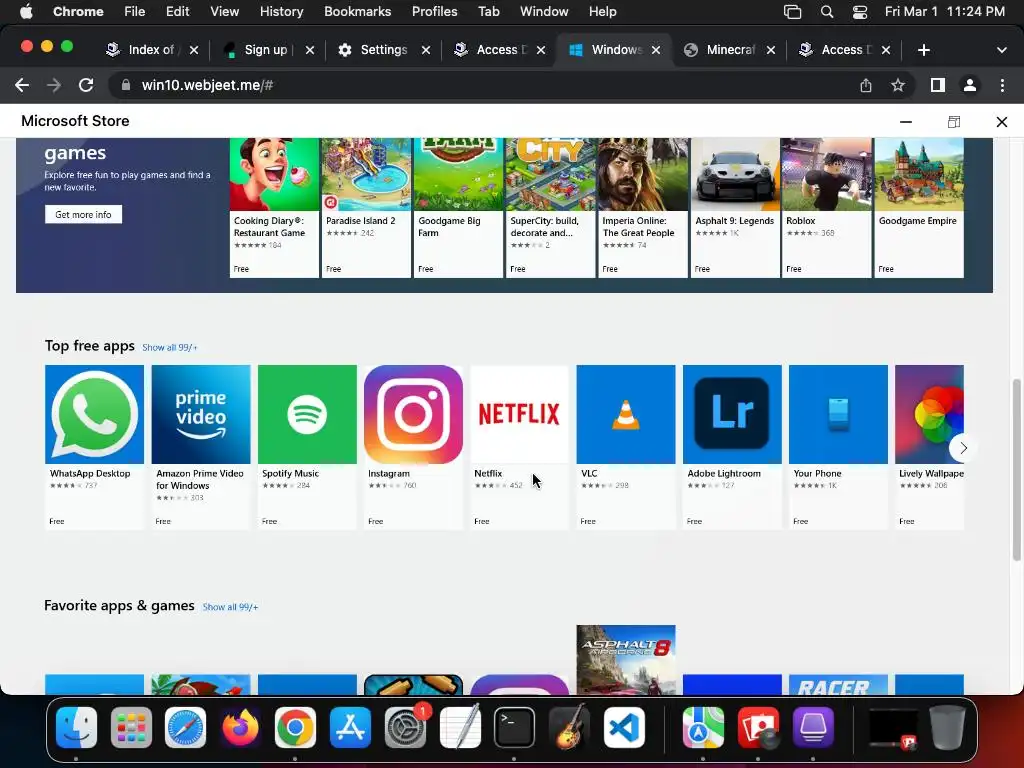Open App Store from the Dock
The image size is (1024, 768).
[350, 727]
